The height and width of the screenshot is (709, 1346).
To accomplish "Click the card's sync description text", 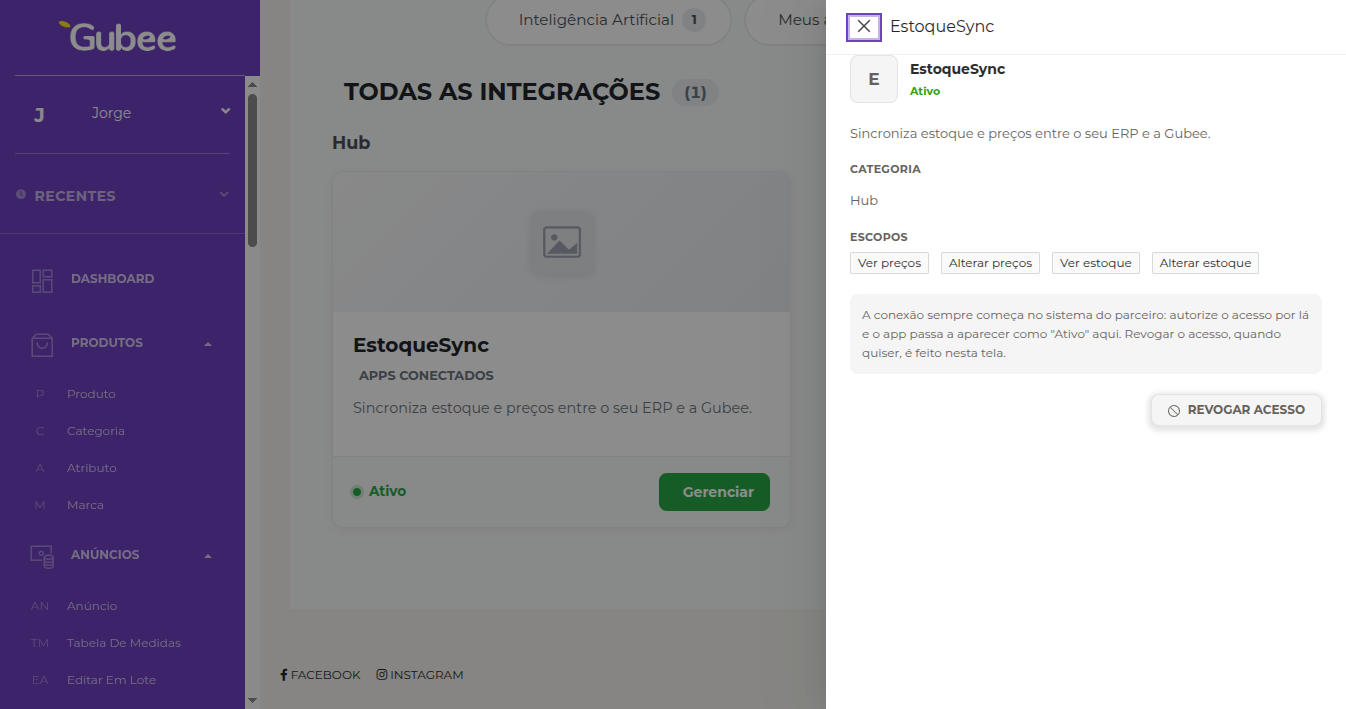I will [x=552, y=408].
